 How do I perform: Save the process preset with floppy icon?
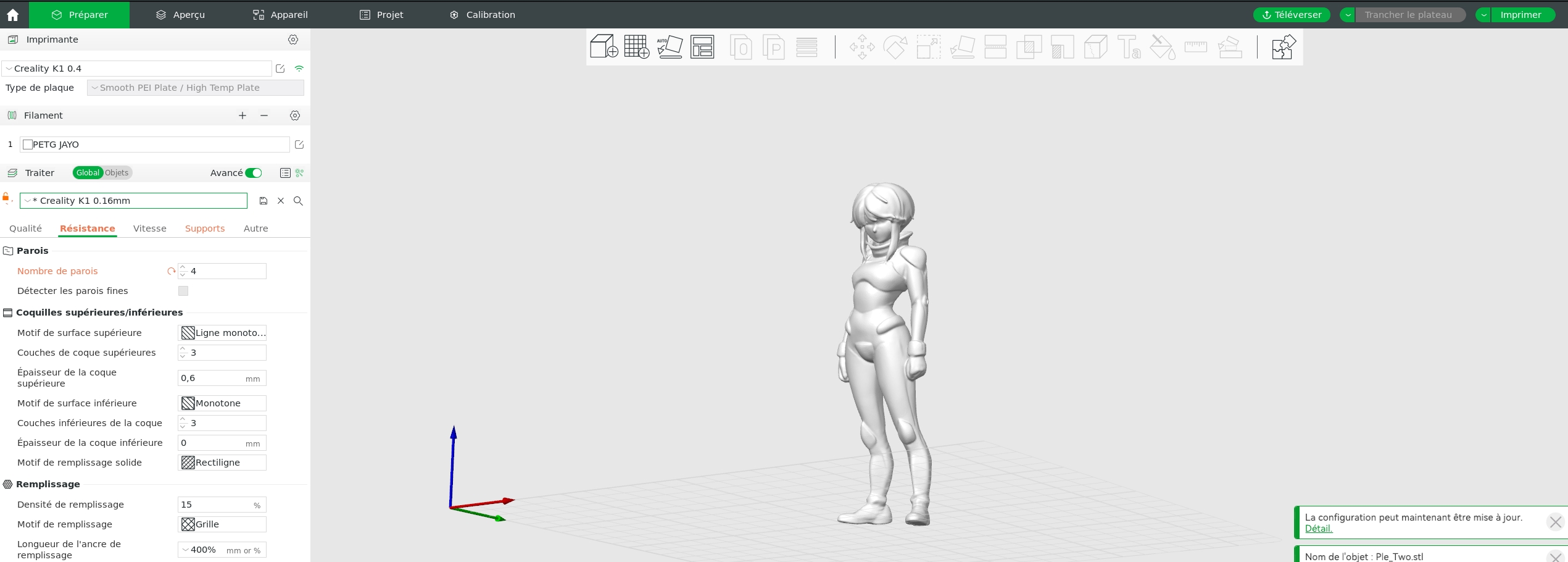pyautogui.click(x=263, y=201)
